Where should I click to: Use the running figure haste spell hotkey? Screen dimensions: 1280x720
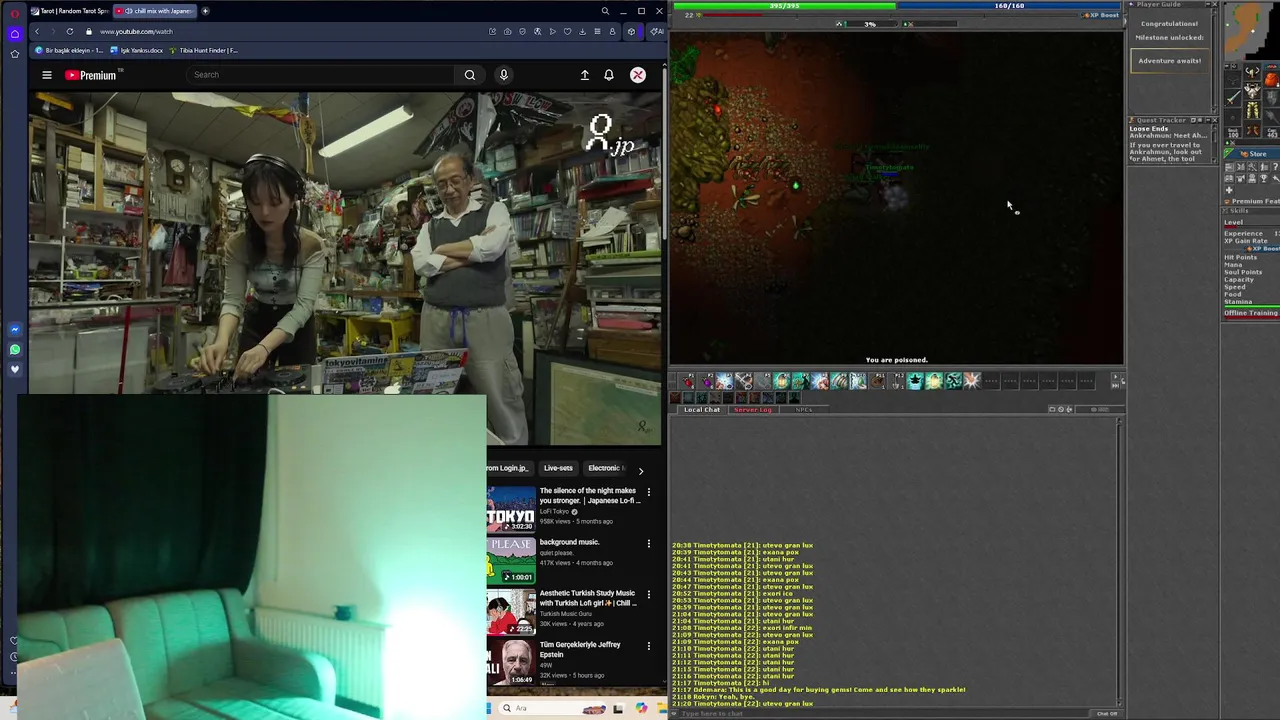point(954,381)
